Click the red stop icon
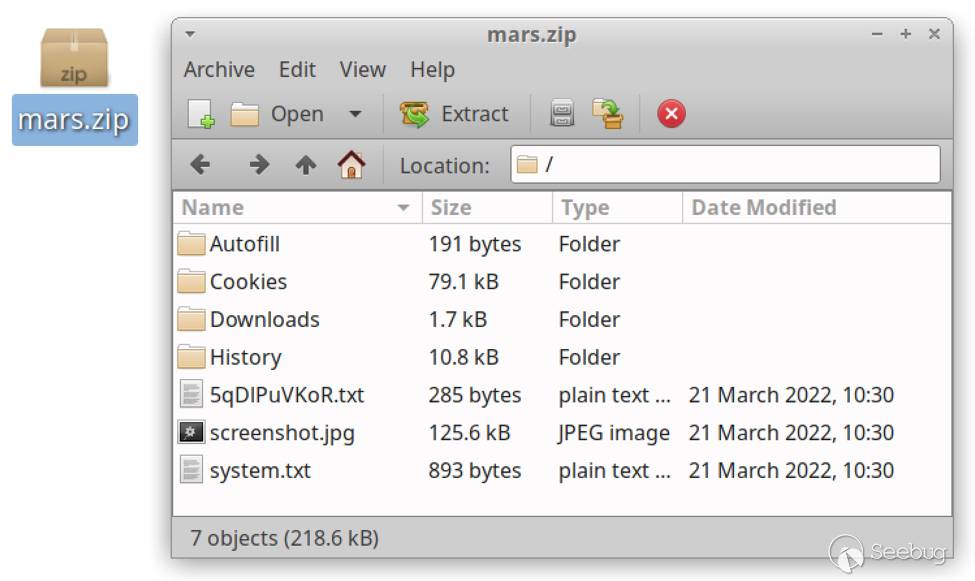Image resolution: width=975 pixels, height=581 pixels. click(x=671, y=114)
